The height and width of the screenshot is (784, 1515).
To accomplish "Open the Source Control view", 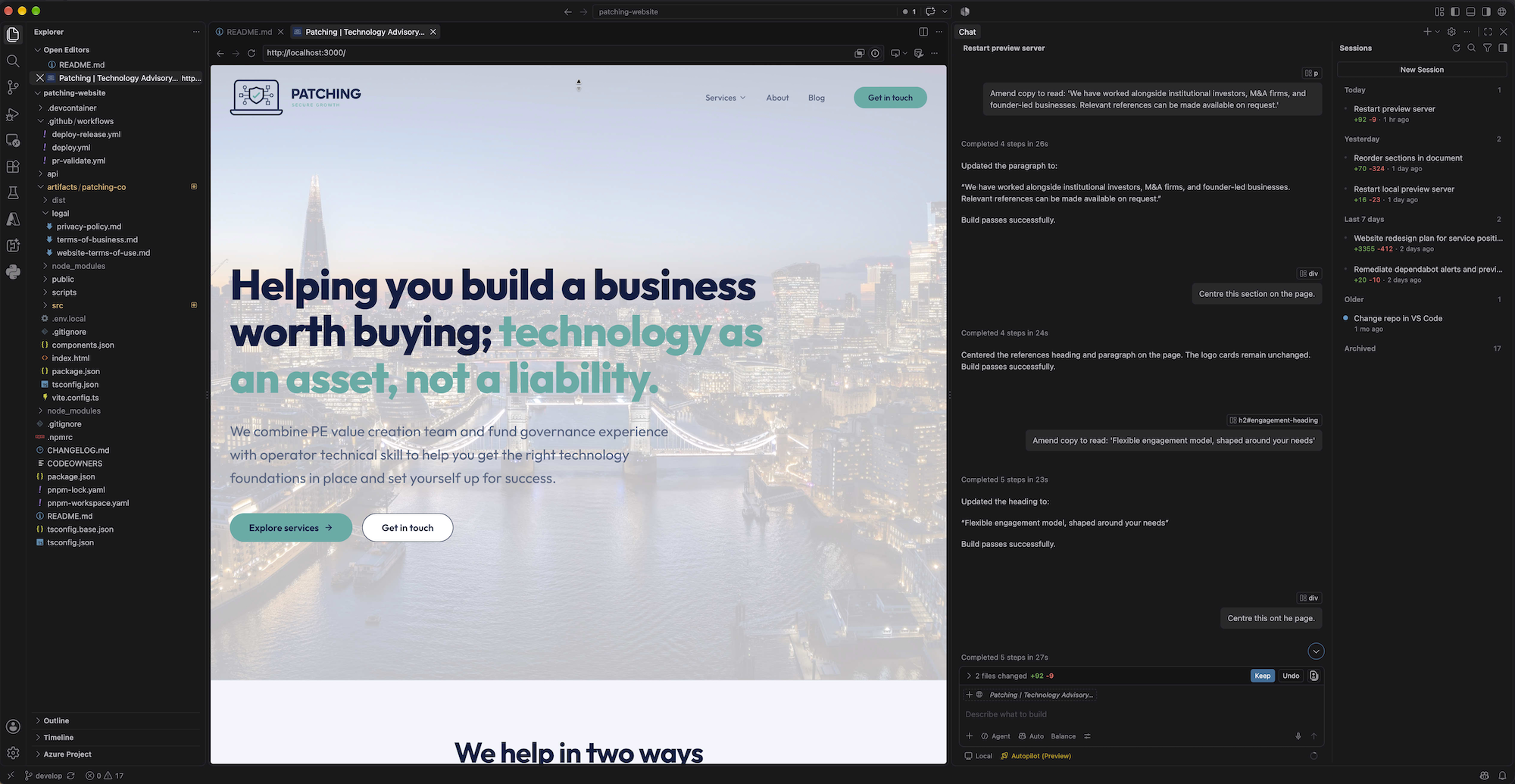I will coord(13,87).
